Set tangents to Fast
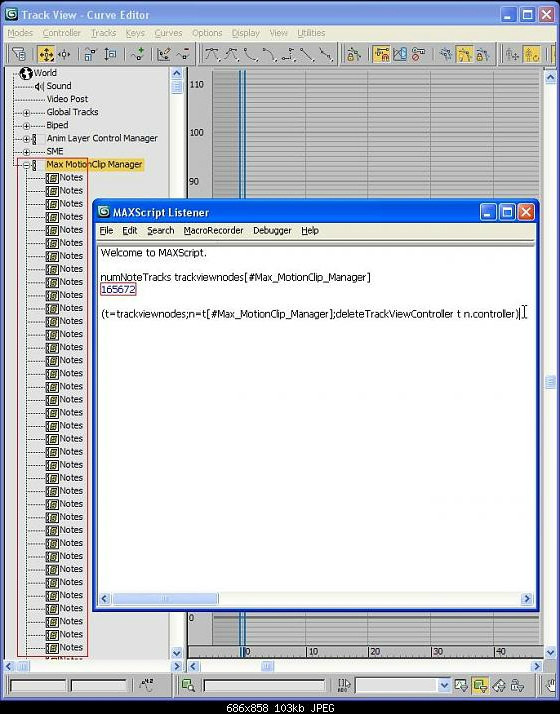 pos(250,55)
